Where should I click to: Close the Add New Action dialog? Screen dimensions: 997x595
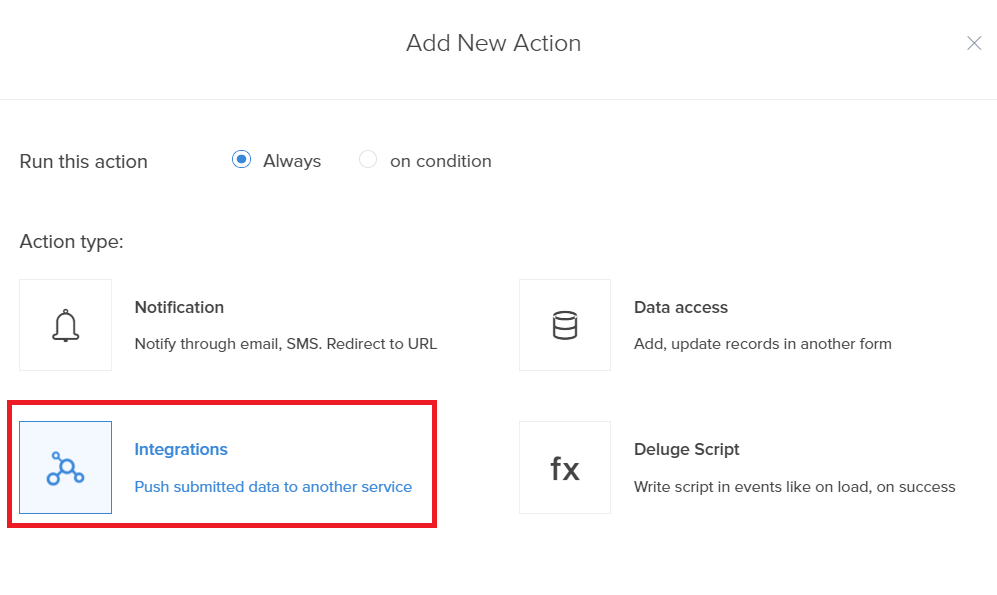click(x=974, y=43)
